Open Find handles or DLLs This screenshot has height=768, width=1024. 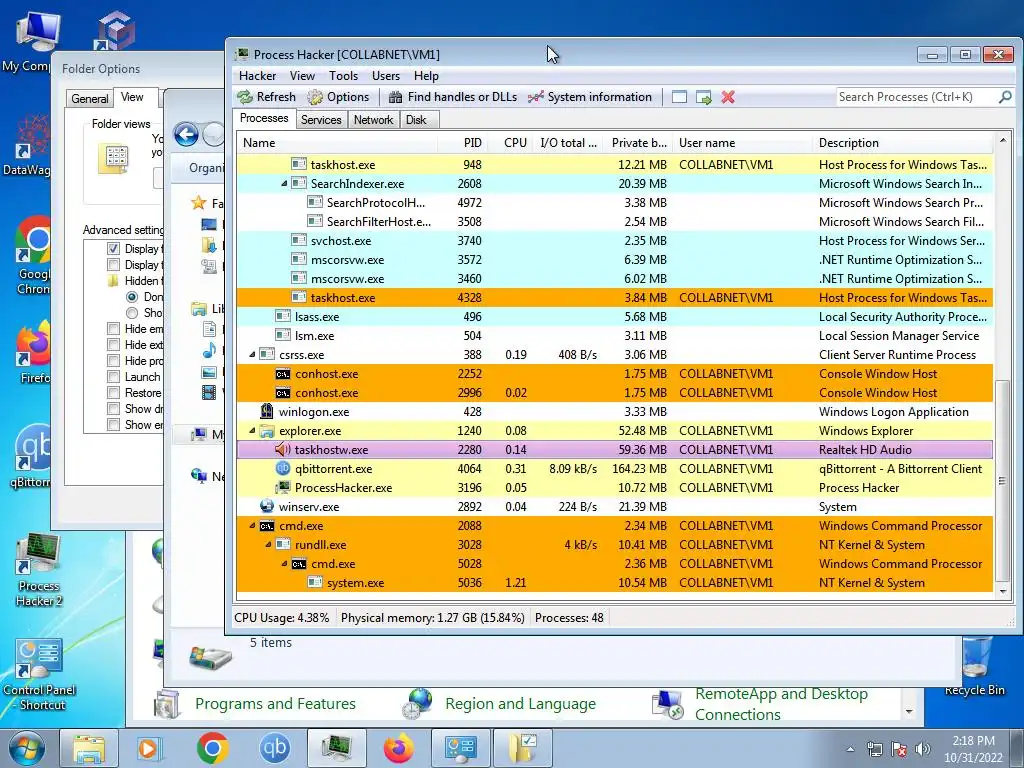point(453,97)
